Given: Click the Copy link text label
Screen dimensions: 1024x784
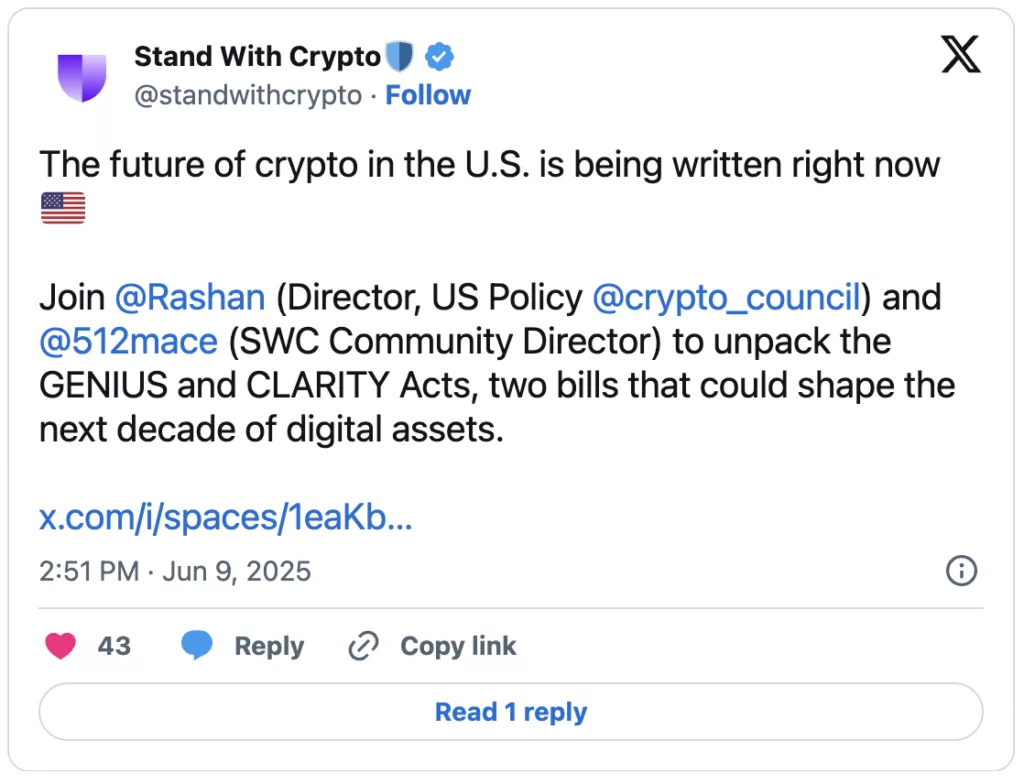Looking at the screenshot, I should click(x=458, y=646).
